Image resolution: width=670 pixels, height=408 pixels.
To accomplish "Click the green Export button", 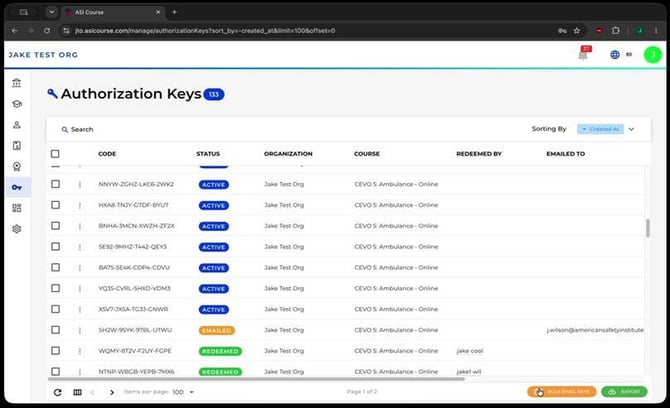I will coord(624,392).
